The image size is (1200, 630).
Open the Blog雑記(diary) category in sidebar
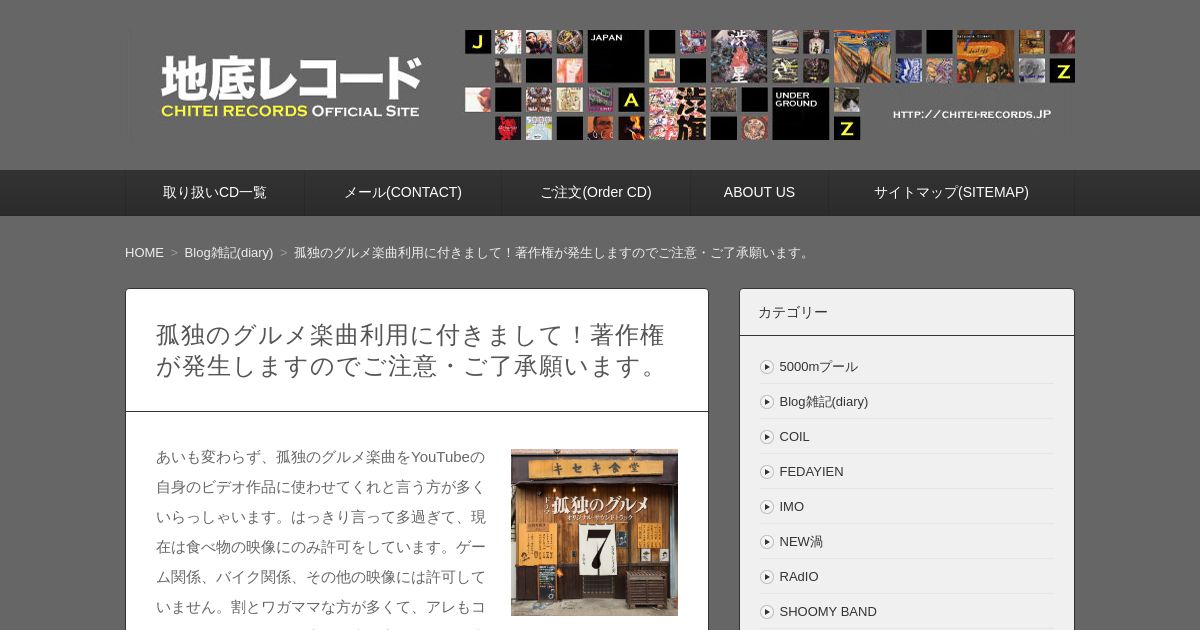[x=824, y=402]
